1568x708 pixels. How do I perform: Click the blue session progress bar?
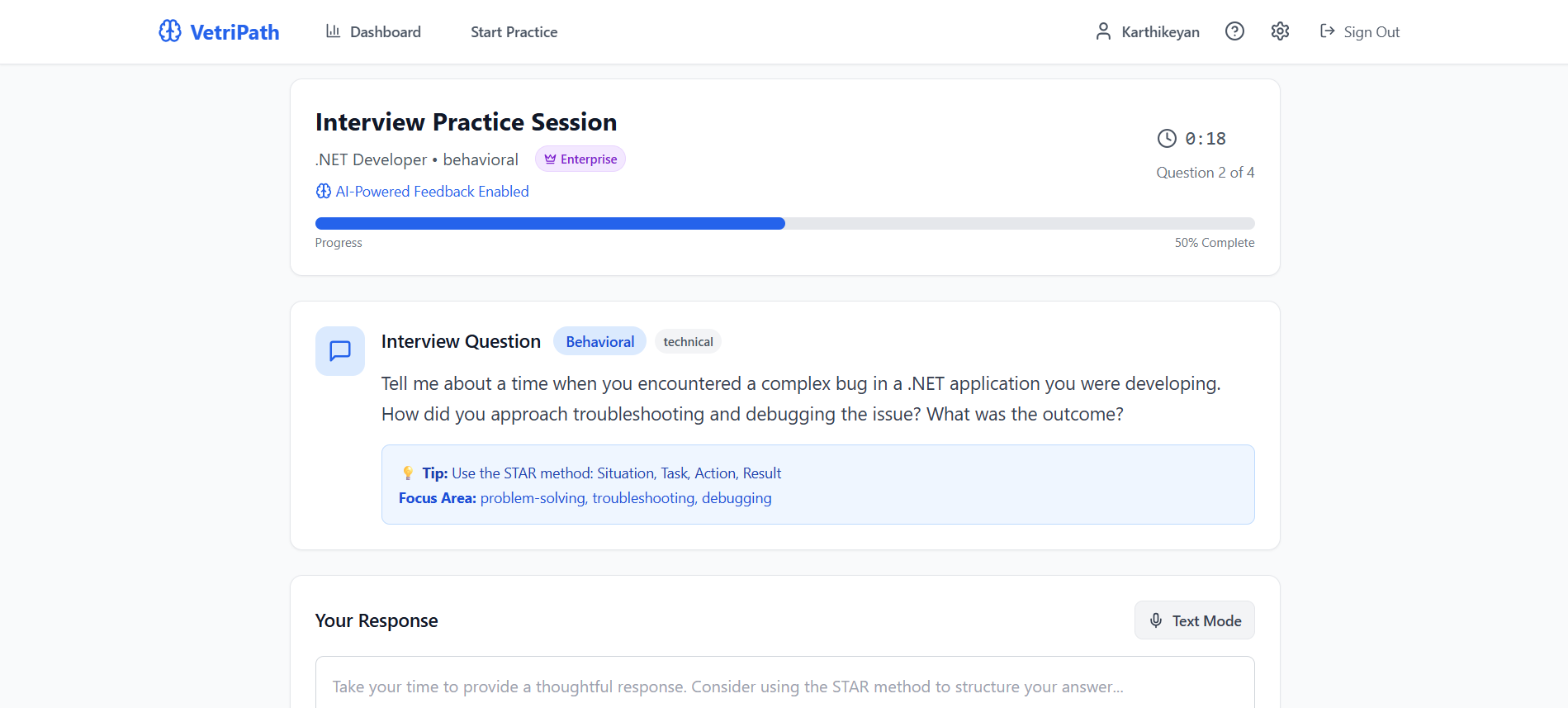[550, 223]
